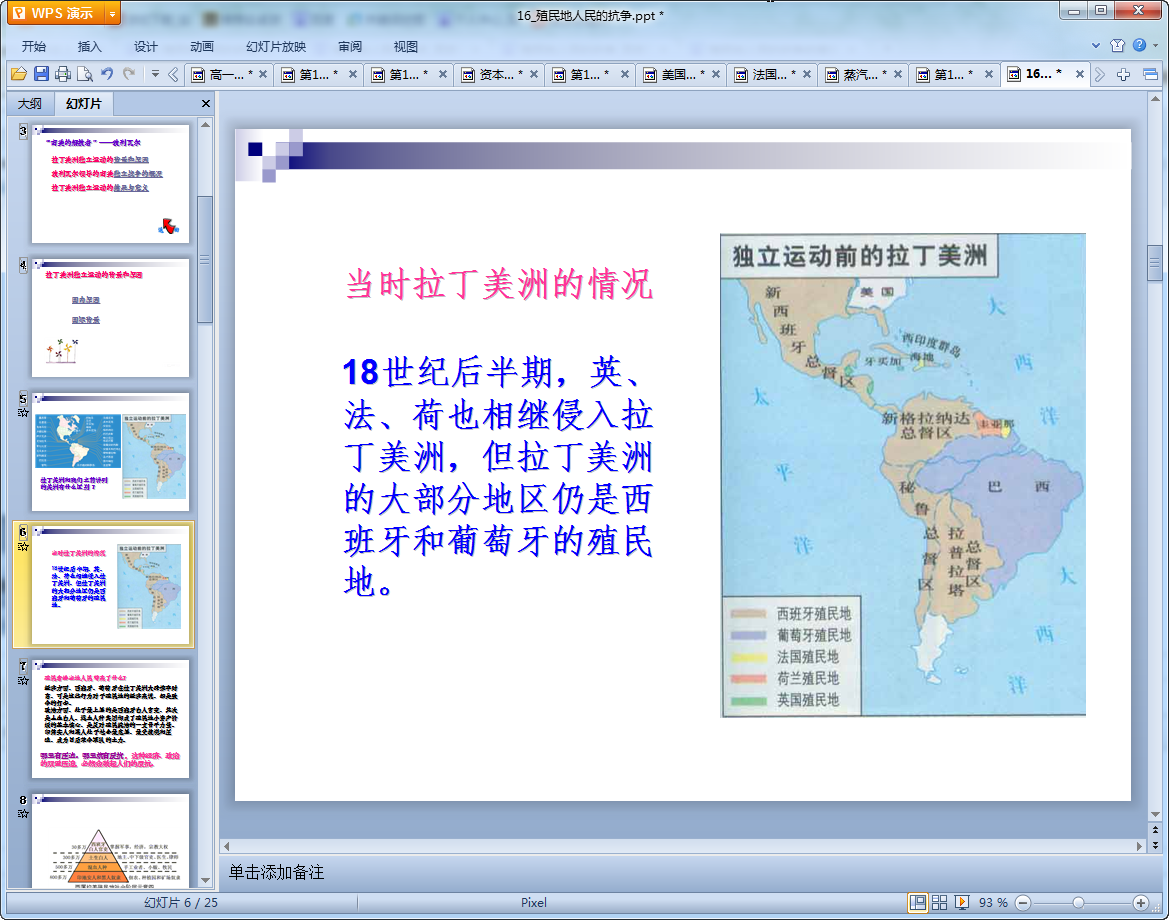The image size is (1169, 920).
Task: Switch the side panel to 大纲 outline tab
Action: [x=30, y=104]
